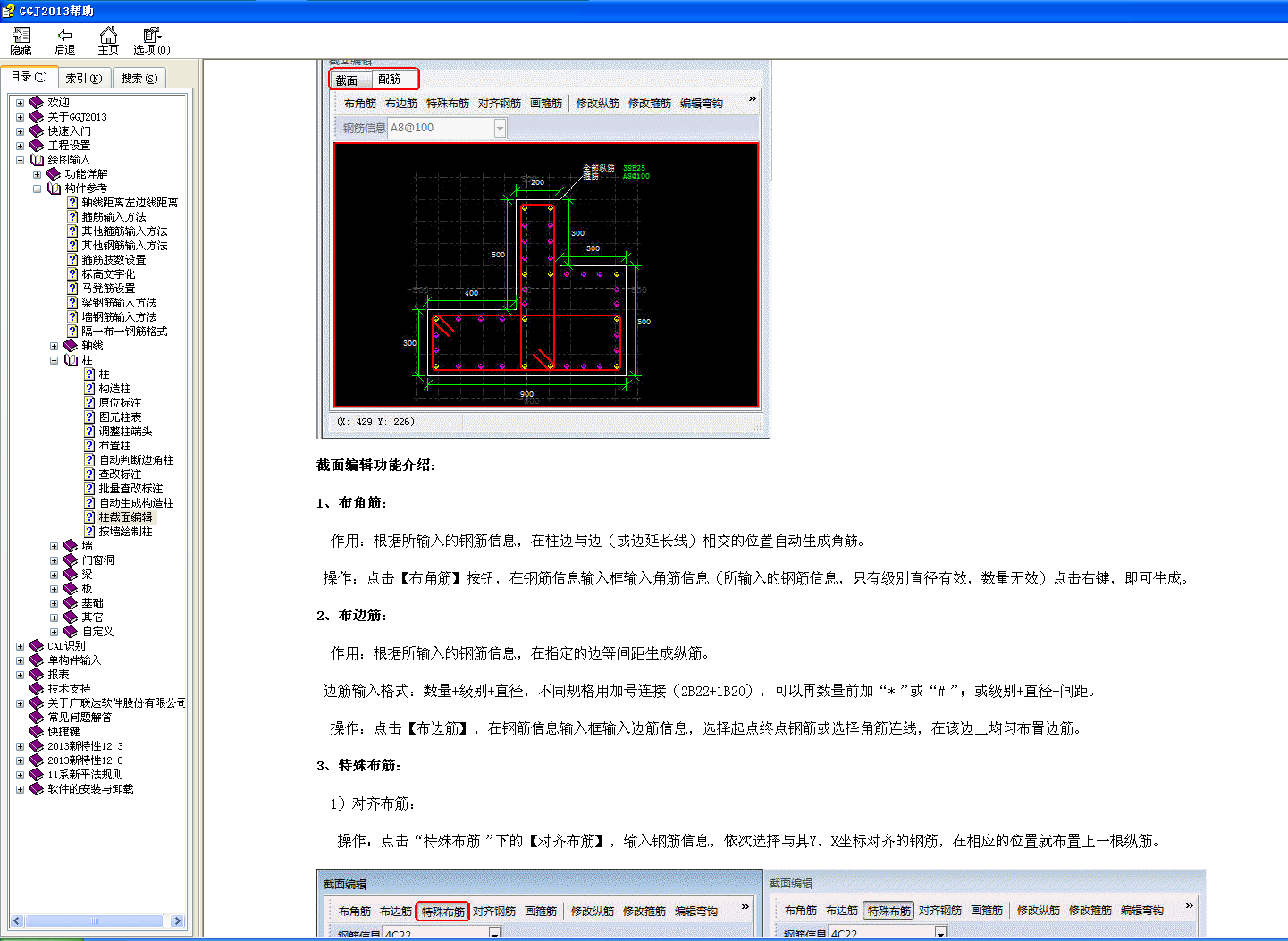Image resolution: width=1288 pixels, height=941 pixels.
Task: Expand the 关于GGJ2013 node
Action: (20, 117)
